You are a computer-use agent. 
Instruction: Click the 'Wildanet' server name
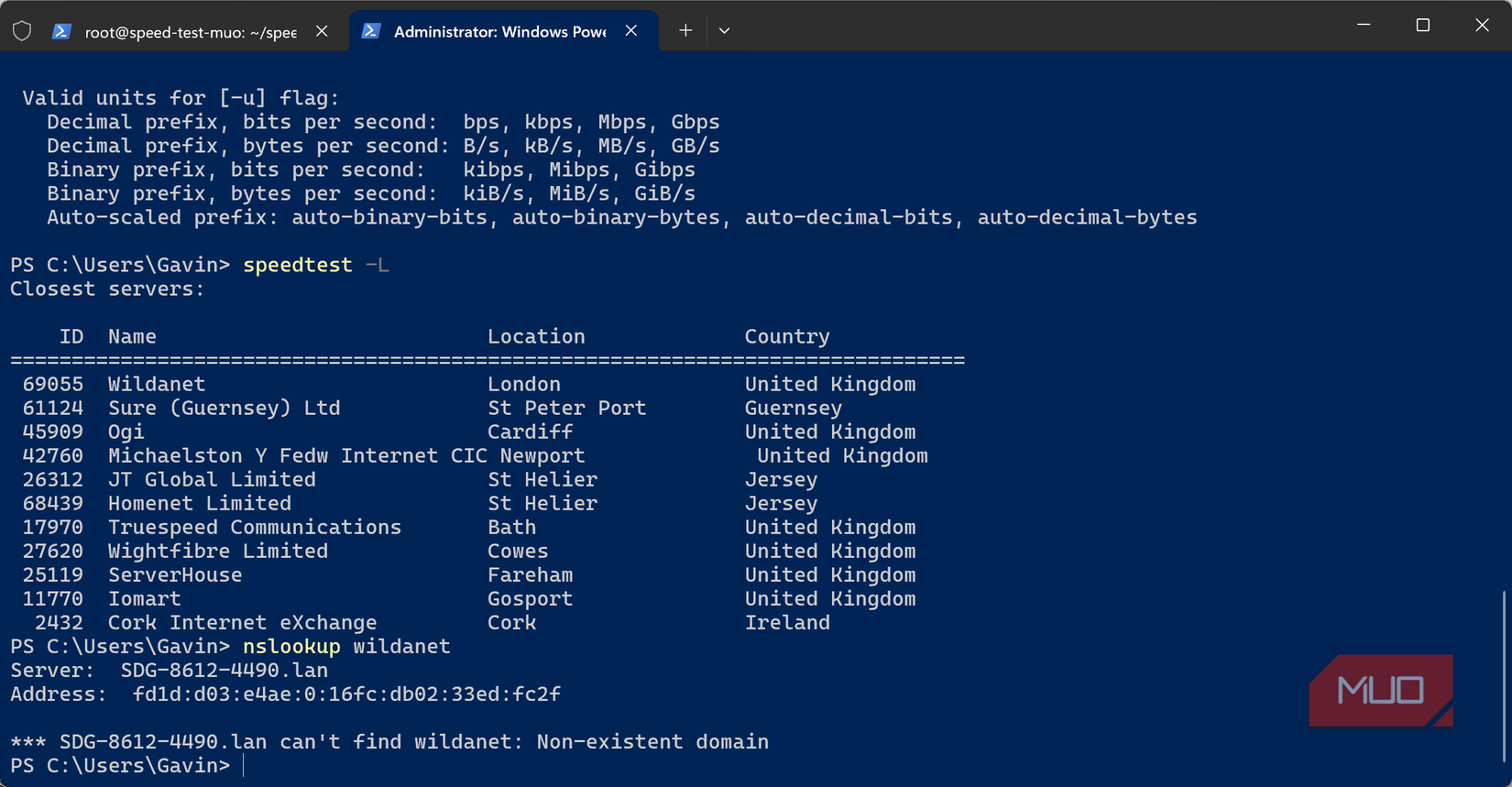[x=157, y=384]
